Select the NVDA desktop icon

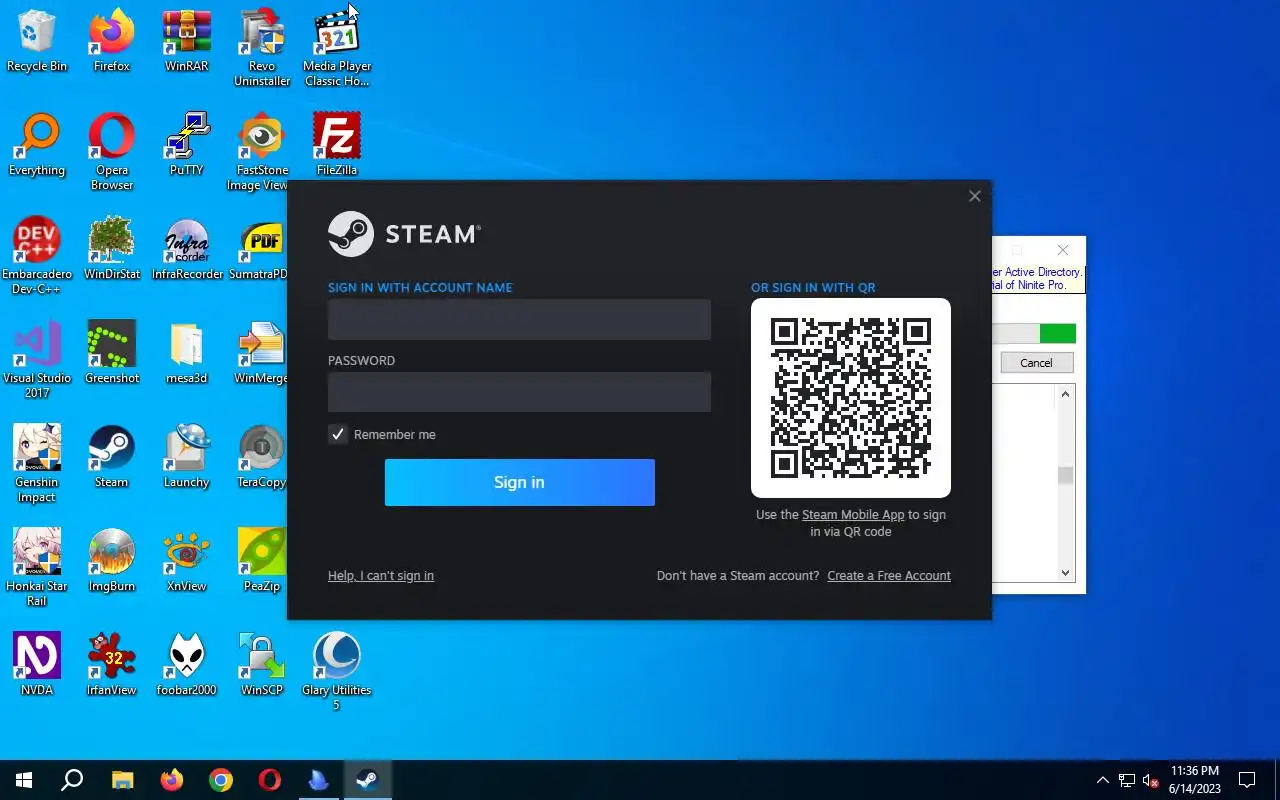(37, 664)
